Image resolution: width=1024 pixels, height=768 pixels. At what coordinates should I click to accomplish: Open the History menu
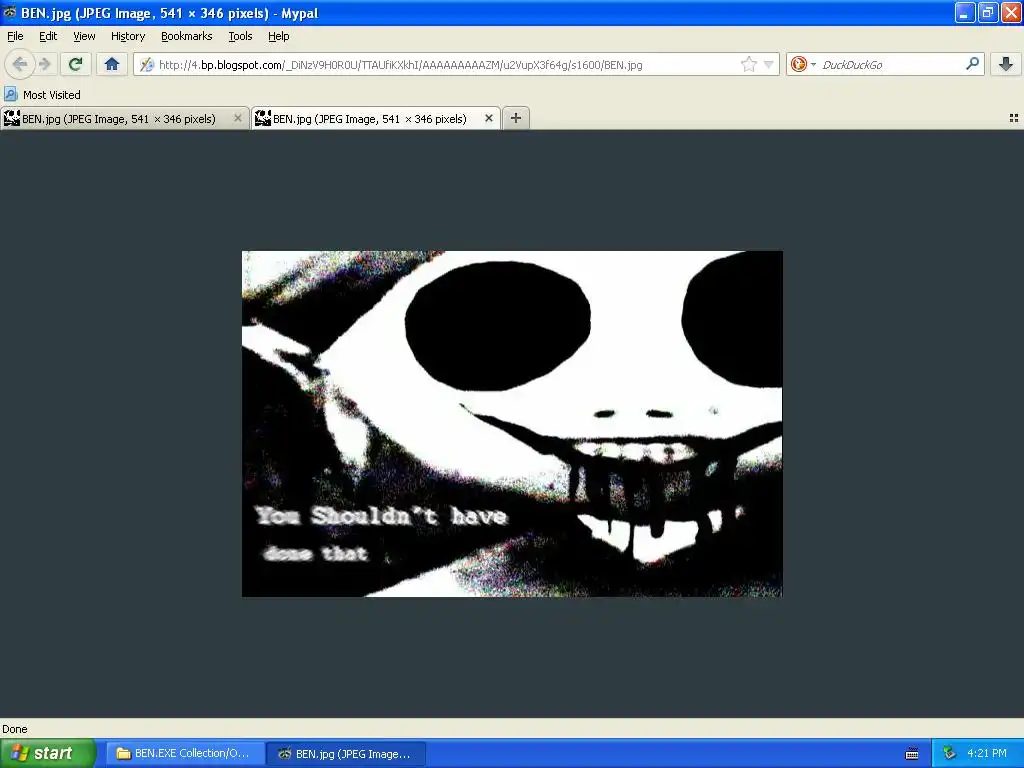128,36
